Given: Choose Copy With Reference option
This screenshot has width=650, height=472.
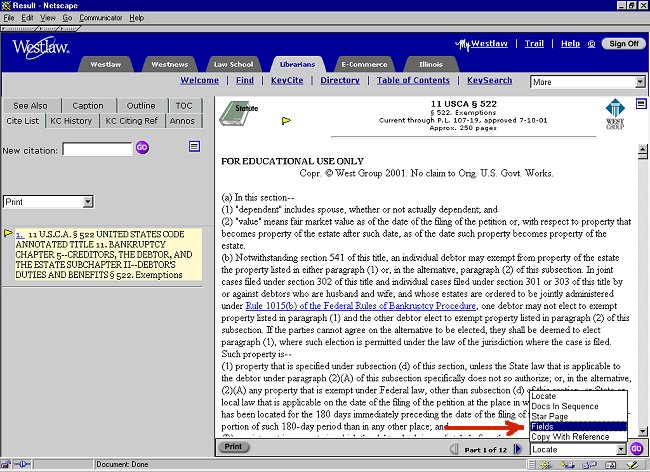Looking at the screenshot, I should [578, 437].
